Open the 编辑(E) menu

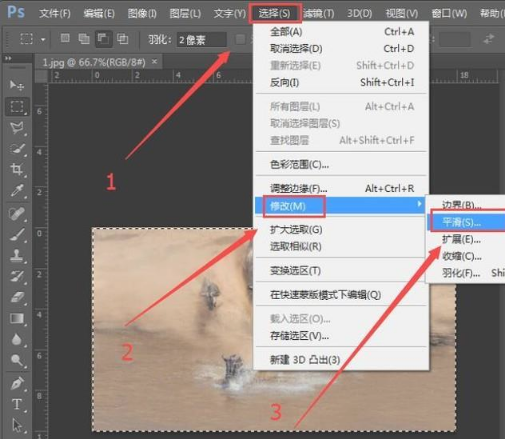pos(99,14)
